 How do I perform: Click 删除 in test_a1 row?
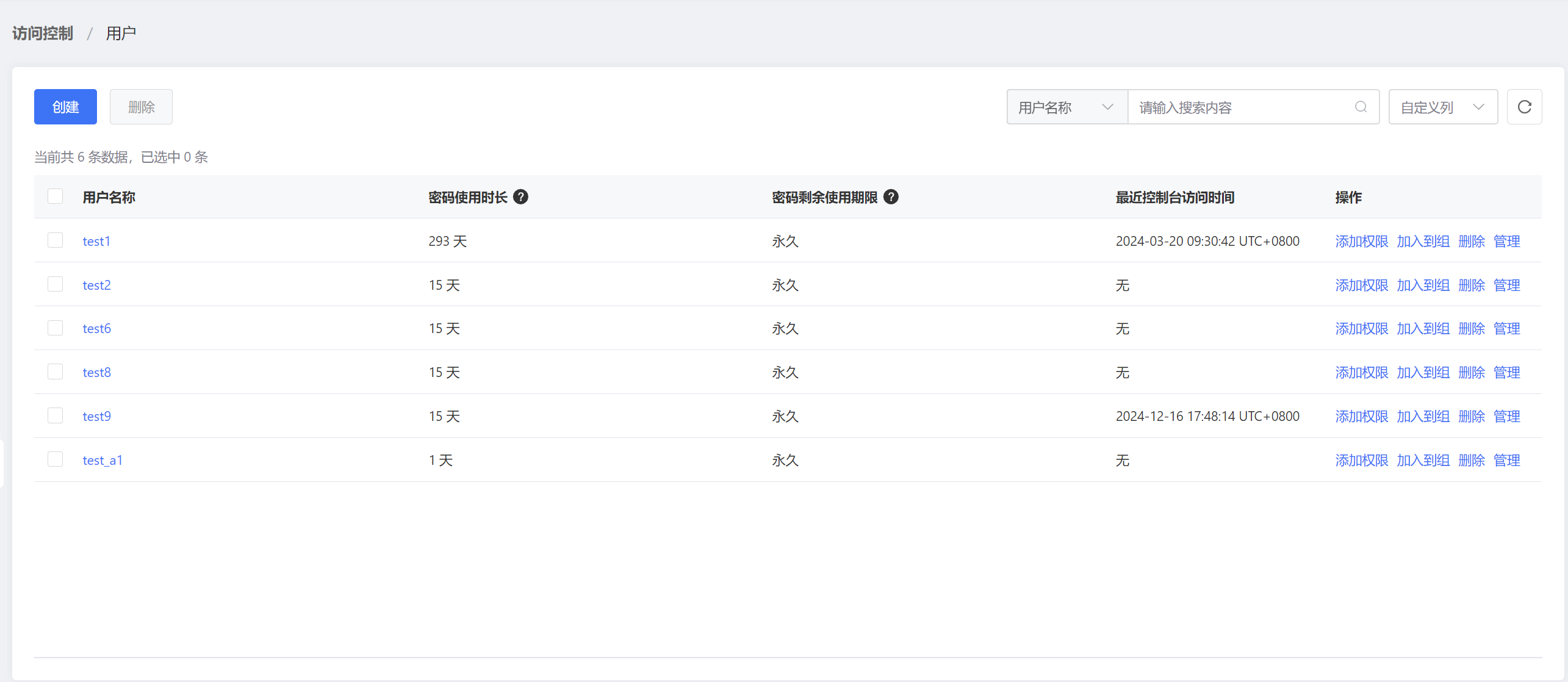pos(1471,460)
